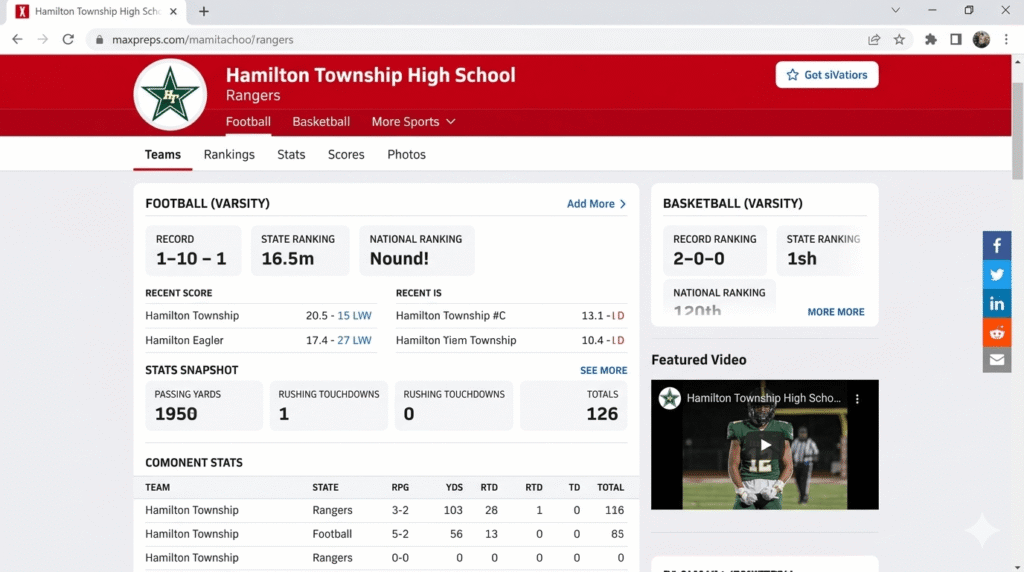Click the Add More link
1024x572 pixels.
click(596, 204)
